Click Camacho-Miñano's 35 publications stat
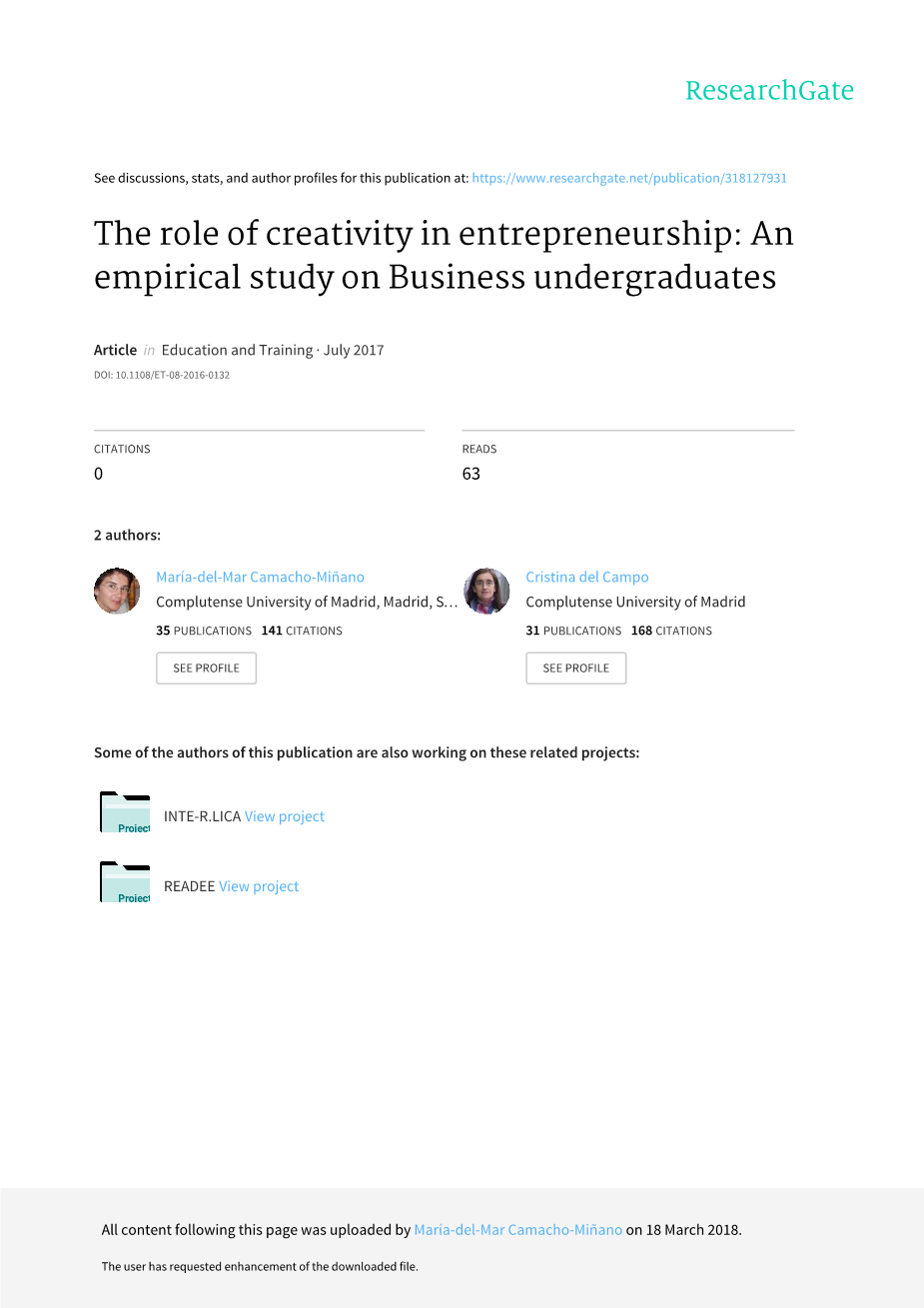 tap(204, 631)
